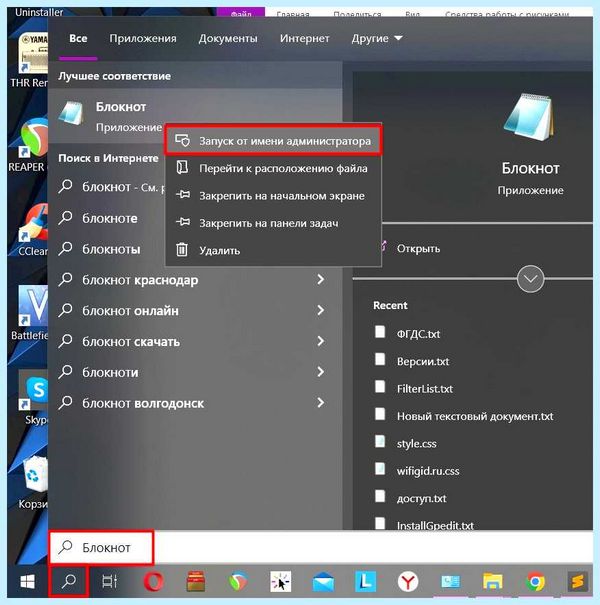Open recent file wifigid.ru.css
The height and width of the screenshot is (605, 600).
(x=428, y=471)
